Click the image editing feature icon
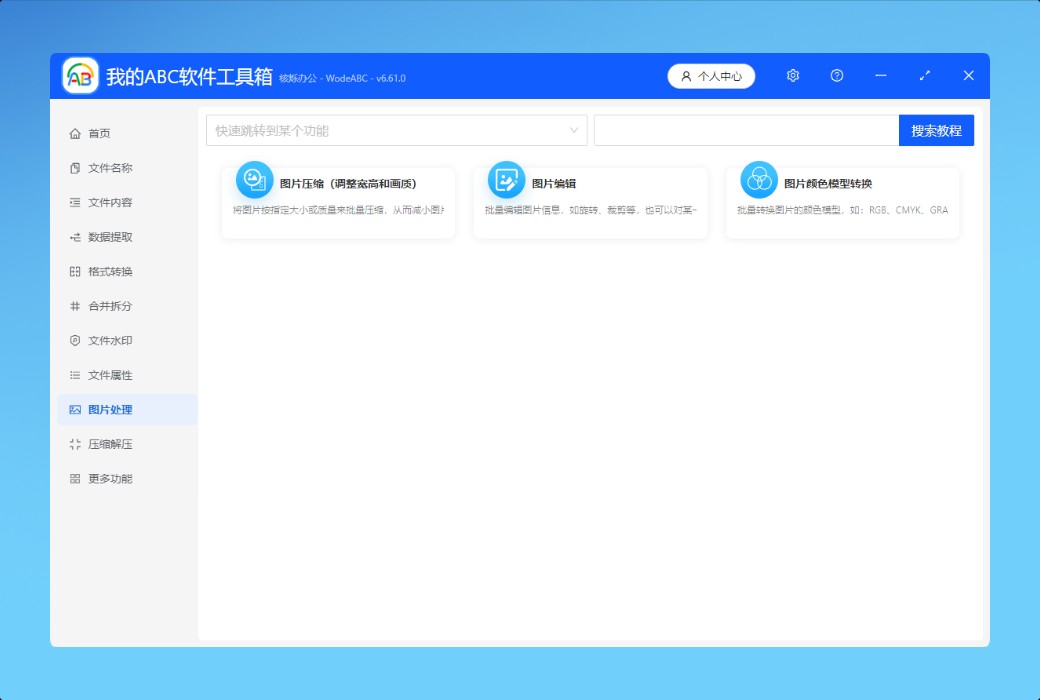 (x=506, y=180)
